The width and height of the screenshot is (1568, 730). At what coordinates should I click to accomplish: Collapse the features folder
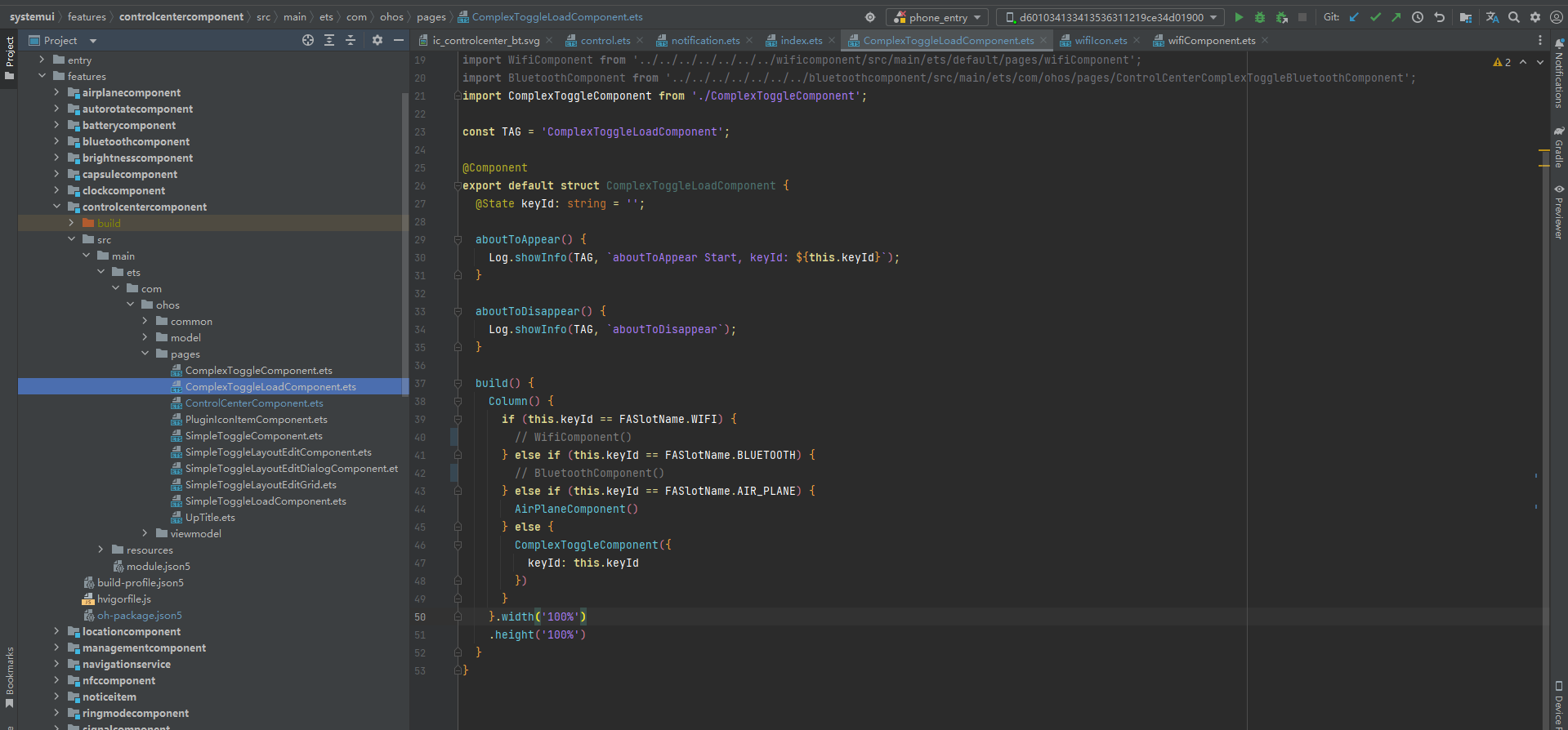[42, 76]
